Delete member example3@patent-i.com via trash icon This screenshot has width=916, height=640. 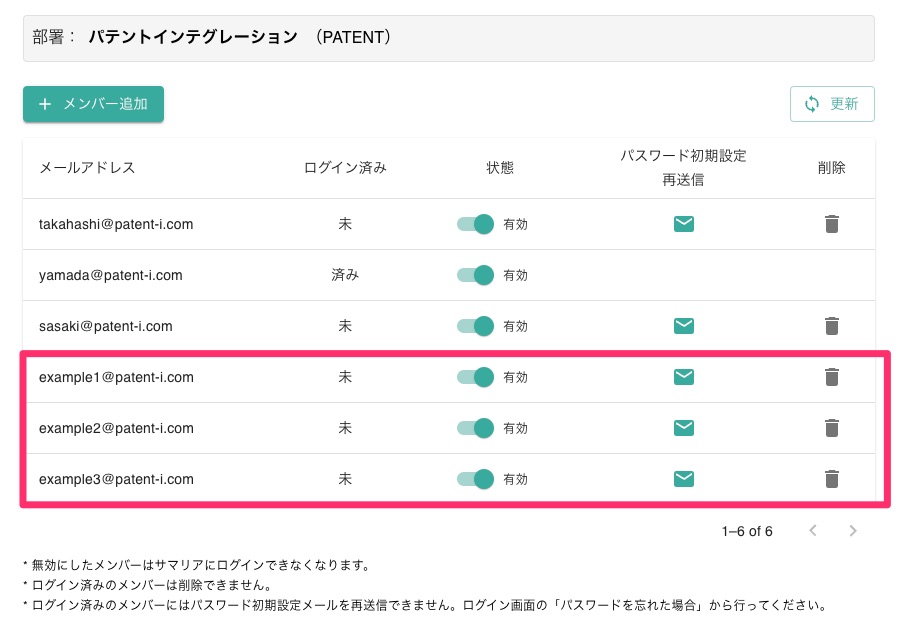(x=832, y=479)
